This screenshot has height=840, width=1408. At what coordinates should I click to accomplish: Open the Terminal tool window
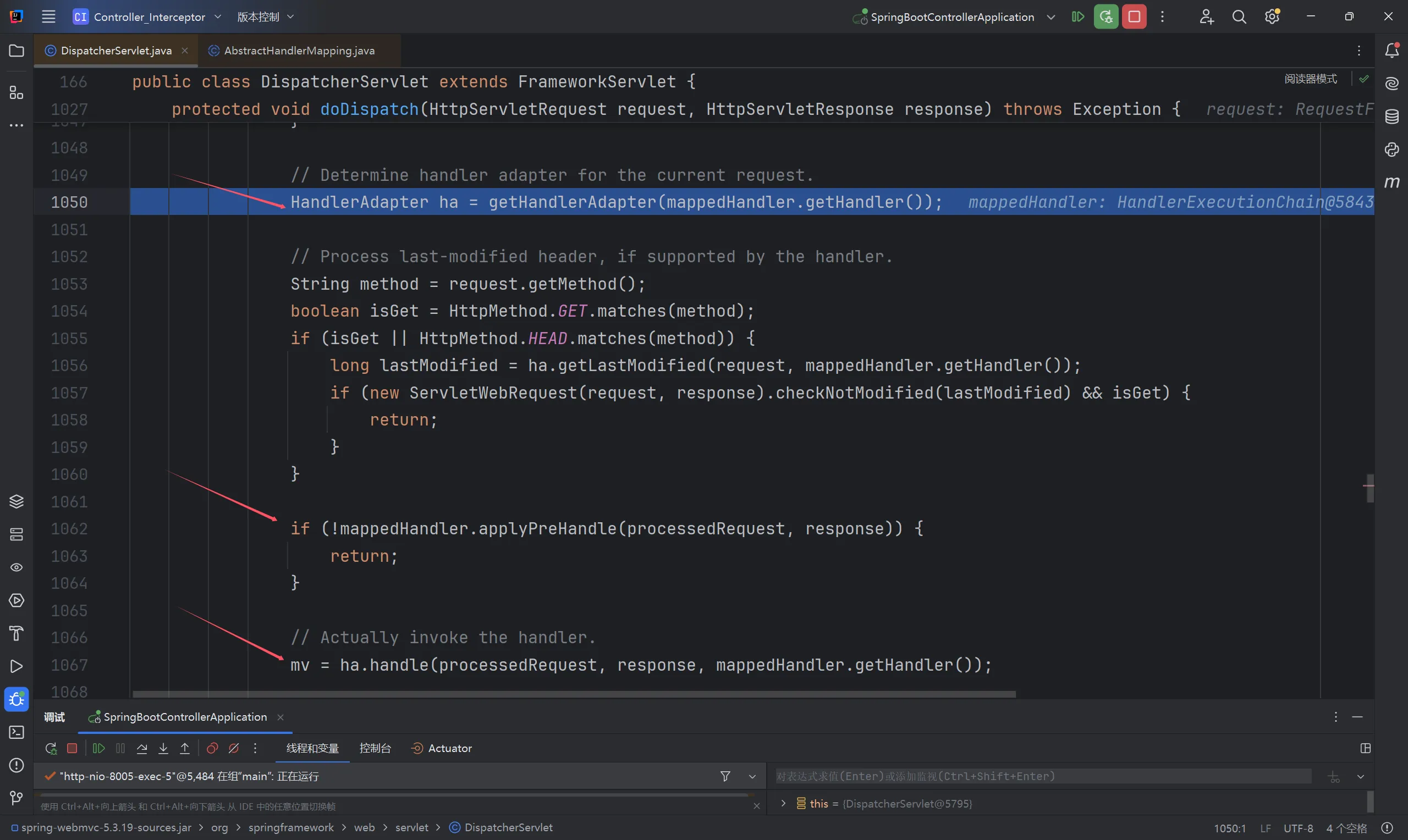point(16,732)
